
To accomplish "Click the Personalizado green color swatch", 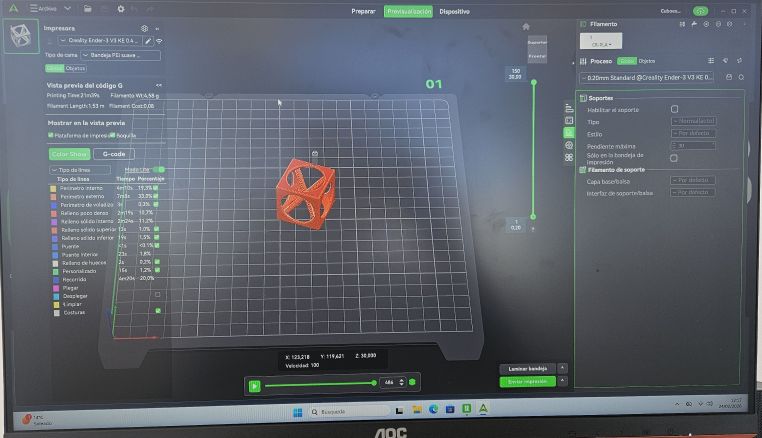I will point(55,271).
